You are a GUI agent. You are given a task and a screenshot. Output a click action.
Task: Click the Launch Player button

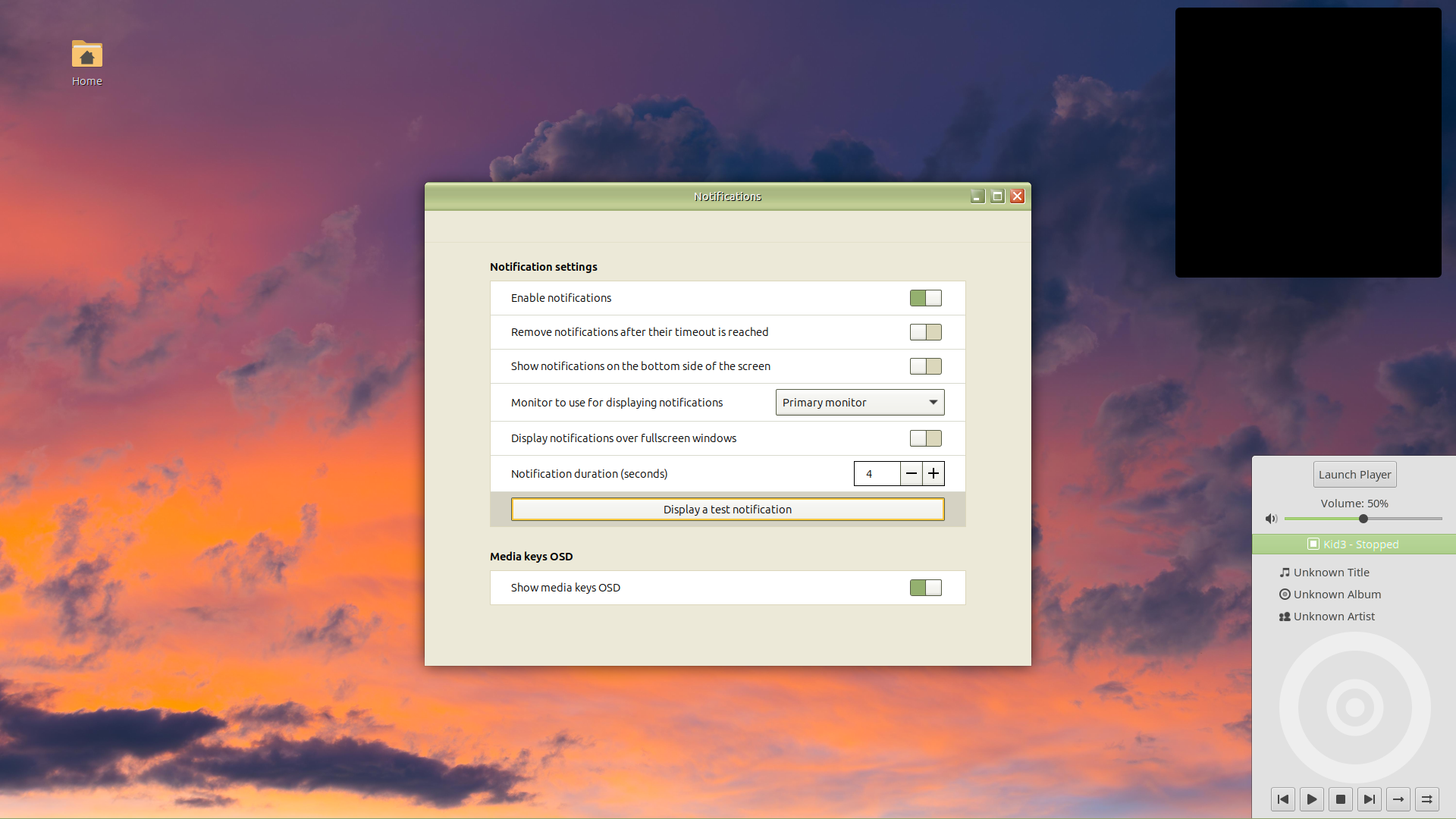click(1354, 475)
